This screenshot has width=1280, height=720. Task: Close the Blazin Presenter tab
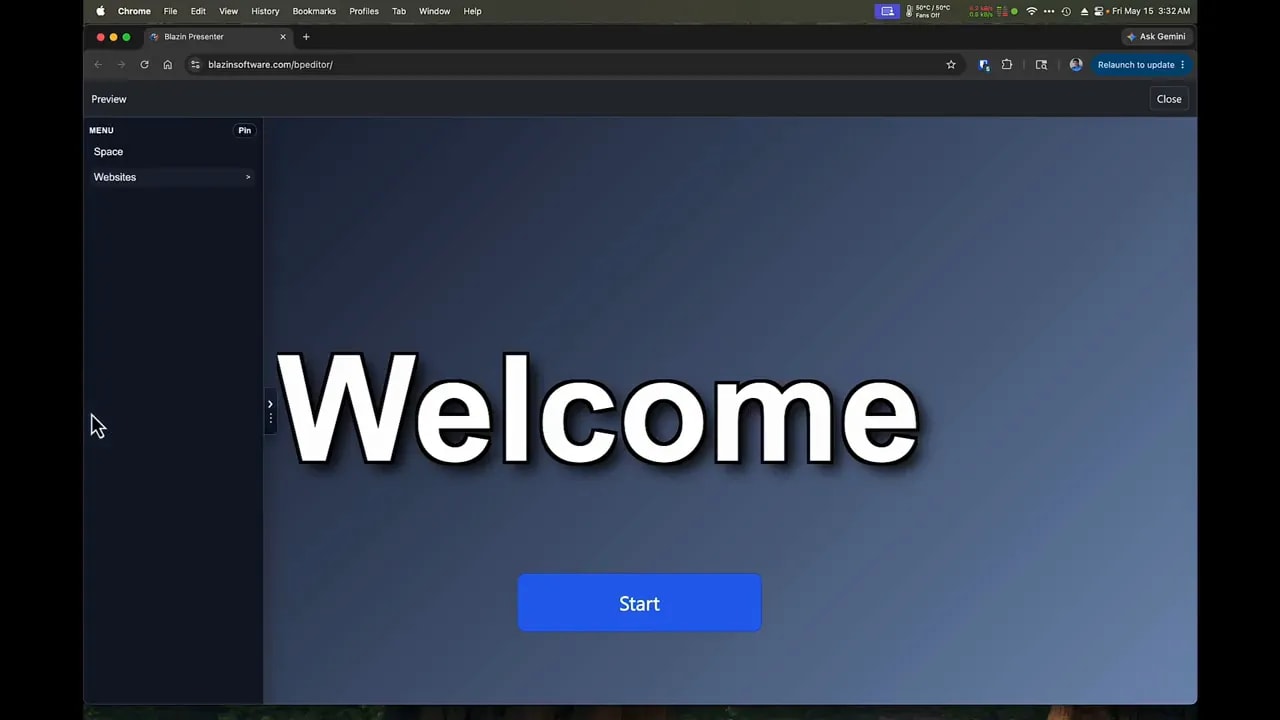point(283,37)
